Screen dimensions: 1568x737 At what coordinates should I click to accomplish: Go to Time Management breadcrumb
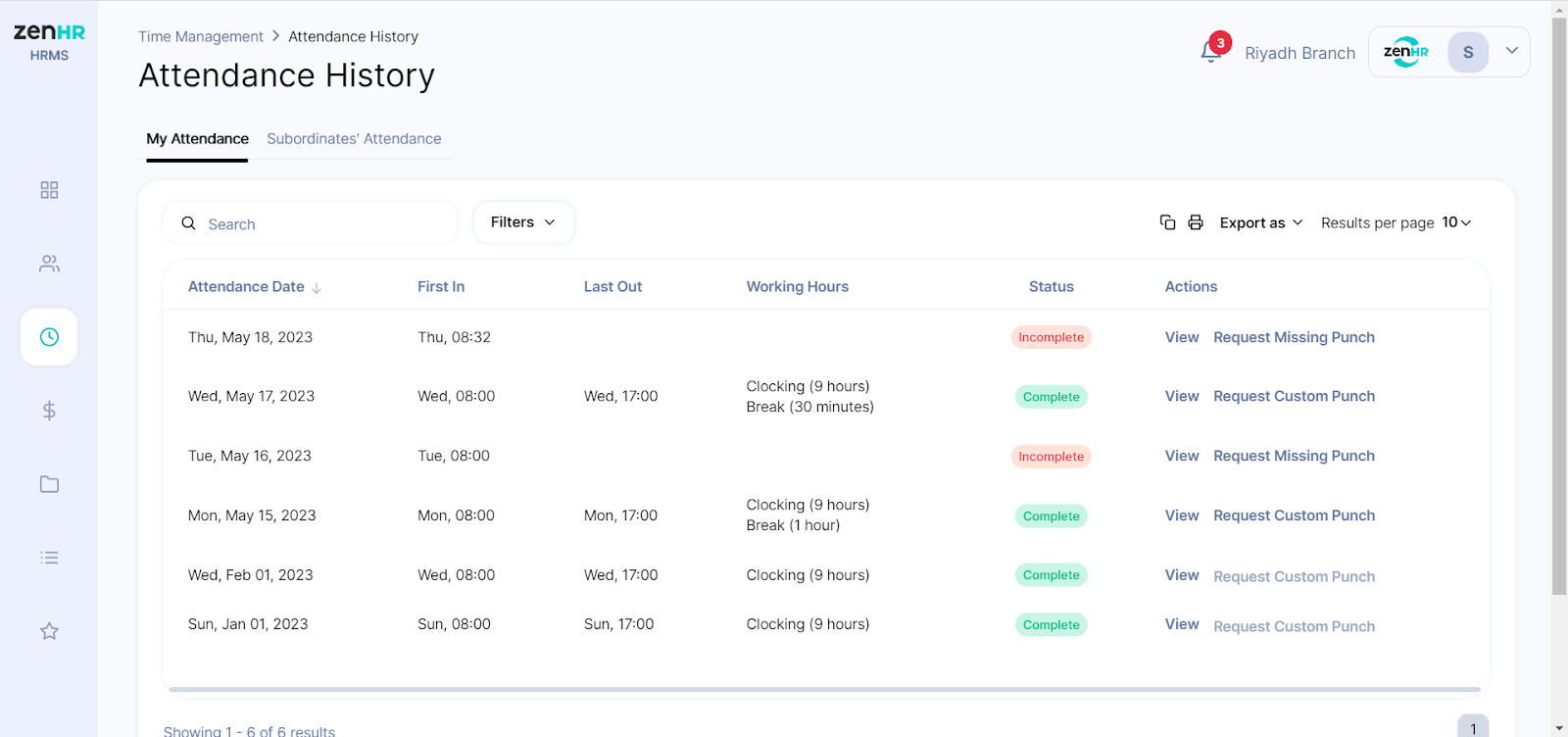tap(201, 36)
